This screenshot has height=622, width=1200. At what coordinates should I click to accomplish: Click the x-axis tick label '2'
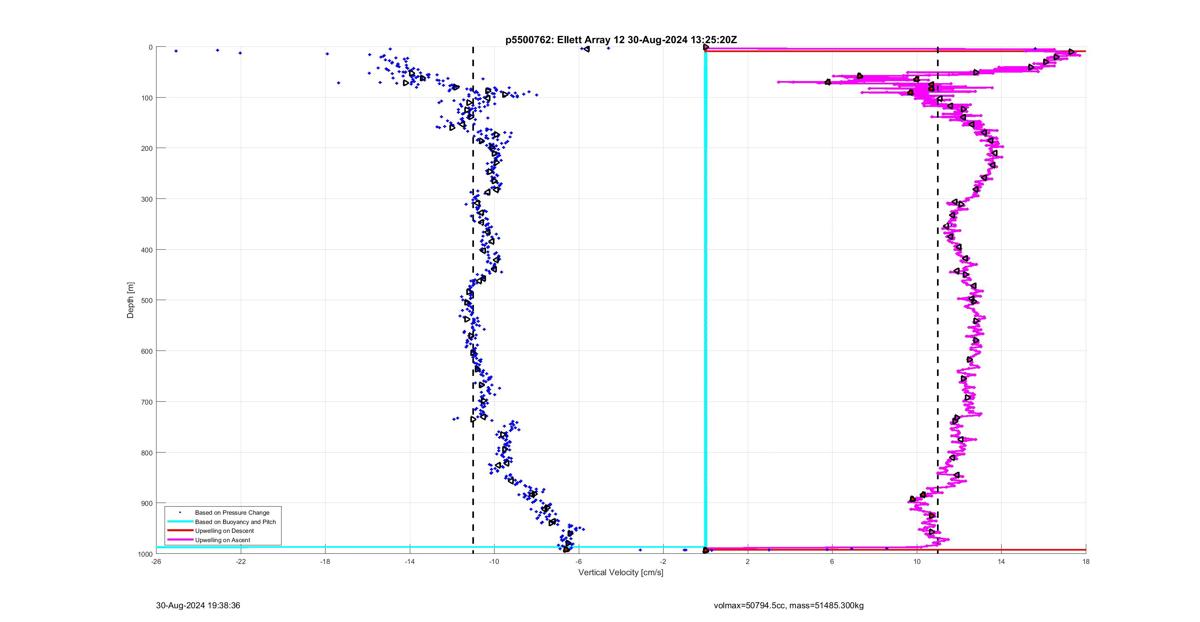click(x=748, y=561)
